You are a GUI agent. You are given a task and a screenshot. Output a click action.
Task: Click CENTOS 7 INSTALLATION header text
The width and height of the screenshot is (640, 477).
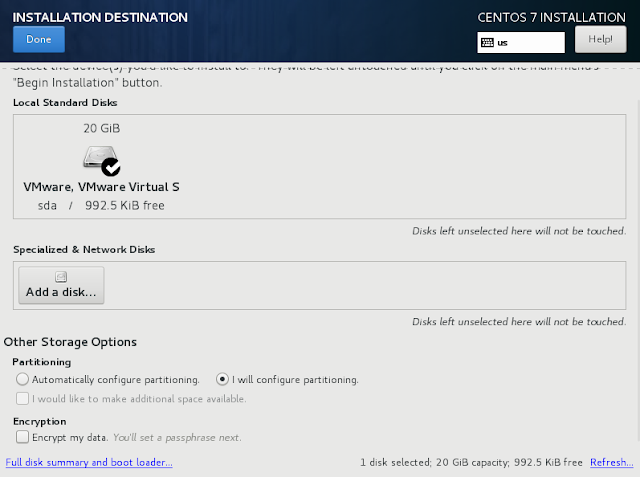coord(551,17)
